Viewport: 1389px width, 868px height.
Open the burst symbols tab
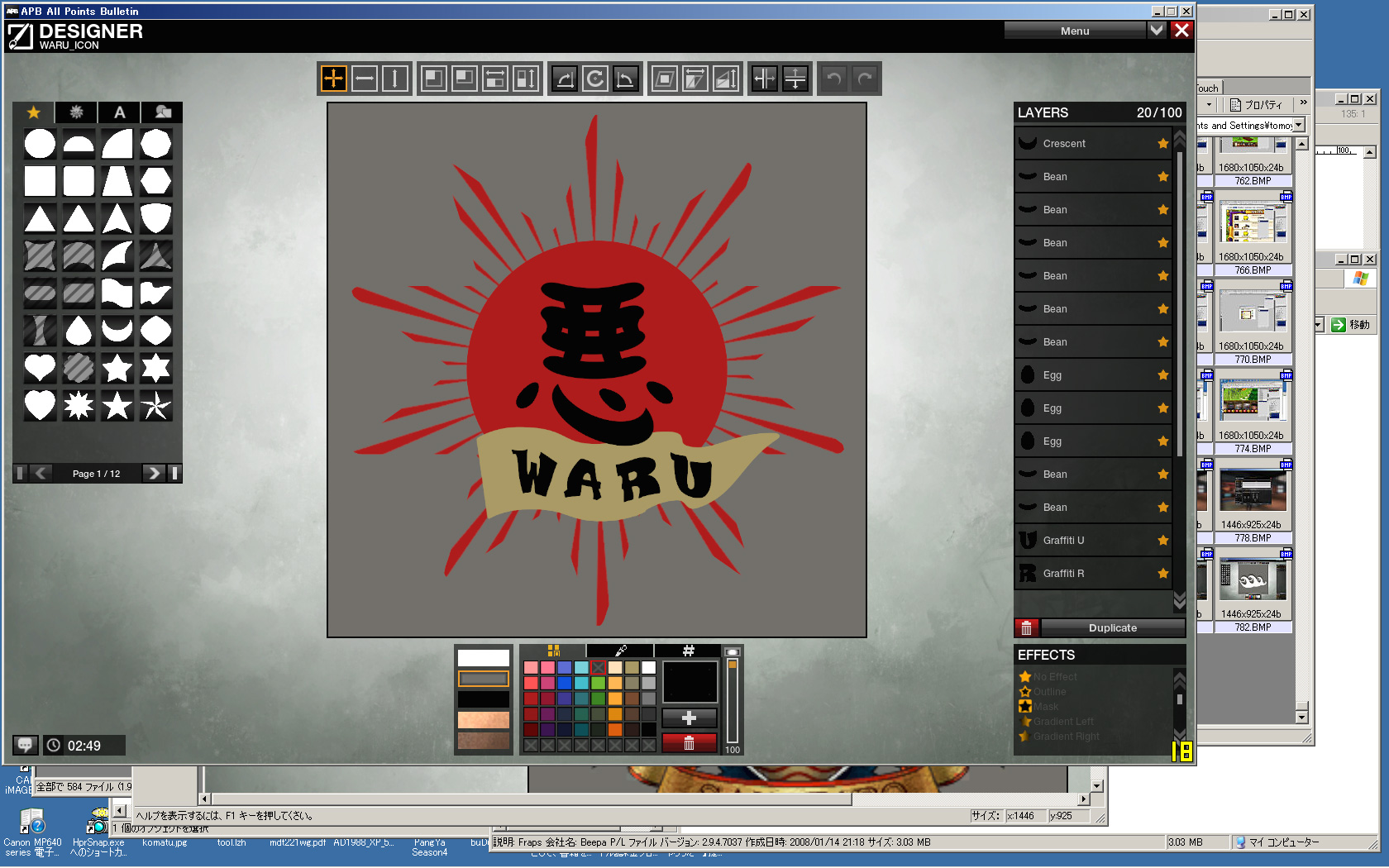coord(77,112)
